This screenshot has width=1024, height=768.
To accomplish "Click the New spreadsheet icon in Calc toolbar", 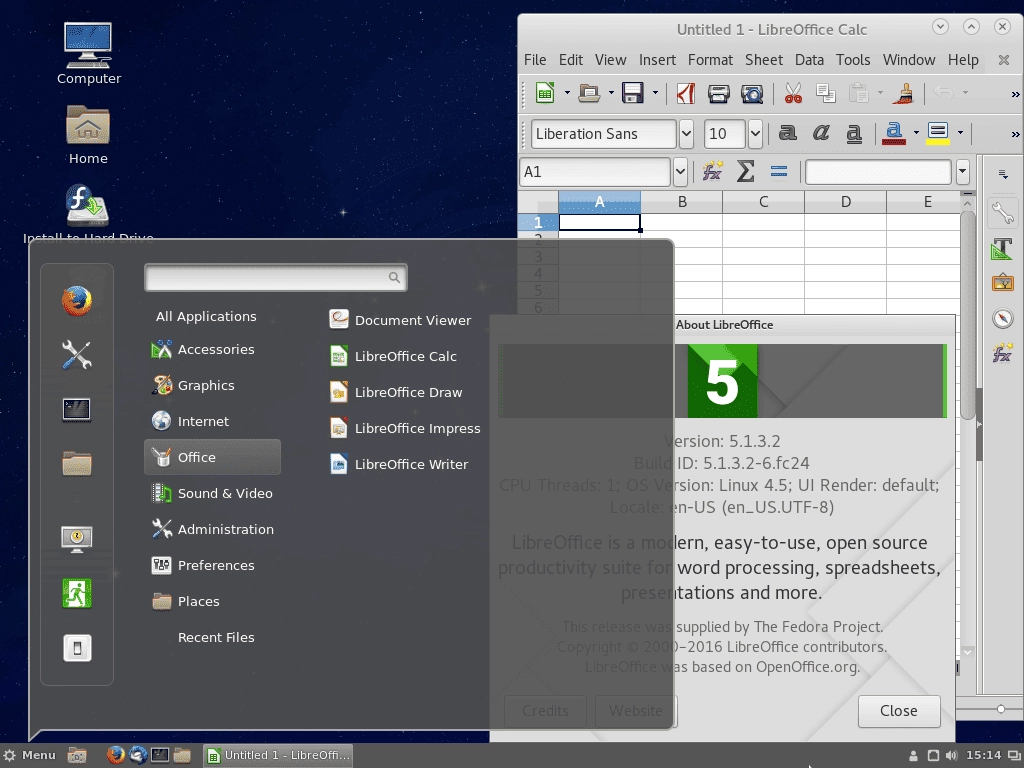I will click(x=545, y=93).
